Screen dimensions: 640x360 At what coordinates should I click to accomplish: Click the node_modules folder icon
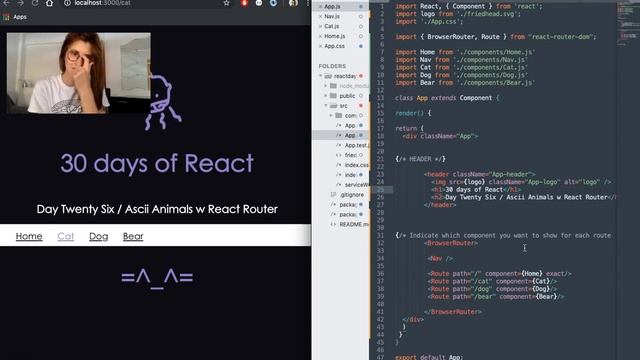coord(333,86)
